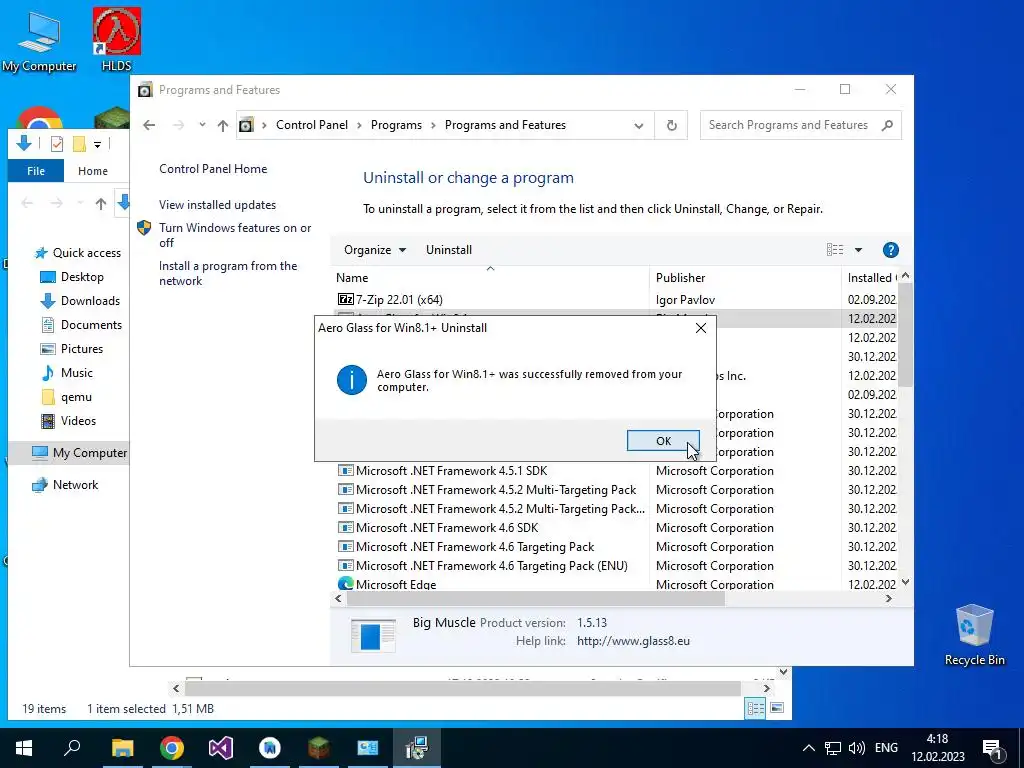Open File tab in File Explorer window
The height and width of the screenshot is (768, 1024).
[36, 170]
